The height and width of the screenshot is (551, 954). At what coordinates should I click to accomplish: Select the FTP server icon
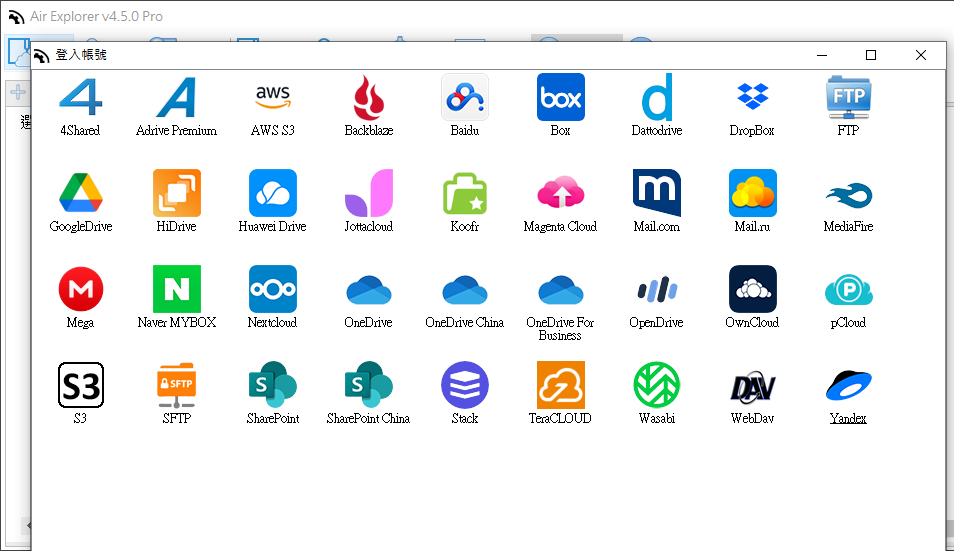click(x=848, y=97)
